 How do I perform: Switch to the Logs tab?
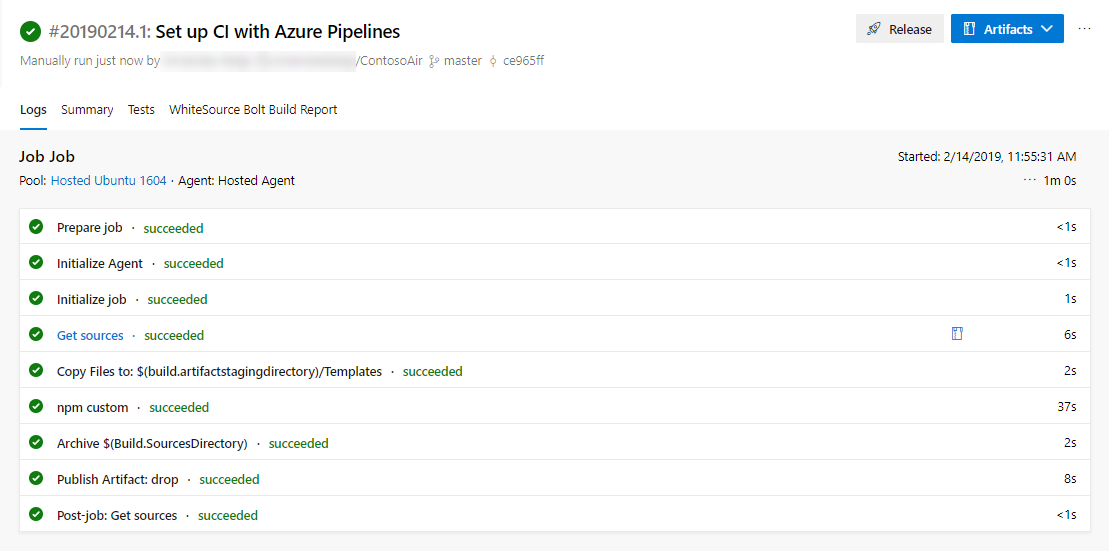pos(33,110)
